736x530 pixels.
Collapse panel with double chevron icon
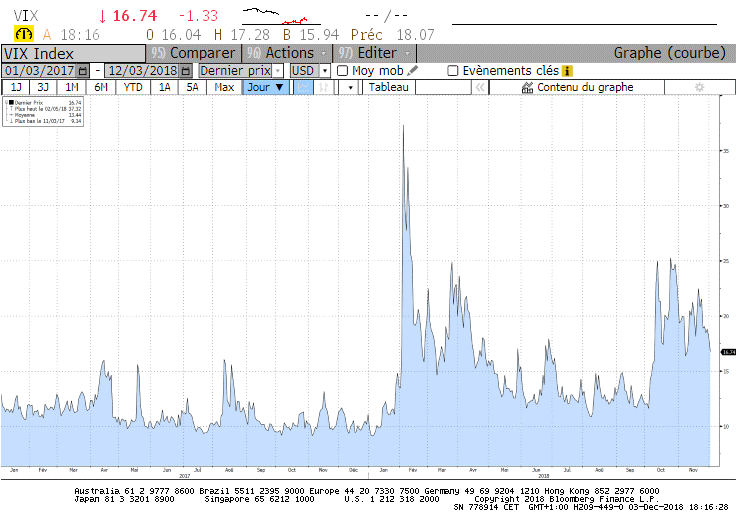coord(480,87)
